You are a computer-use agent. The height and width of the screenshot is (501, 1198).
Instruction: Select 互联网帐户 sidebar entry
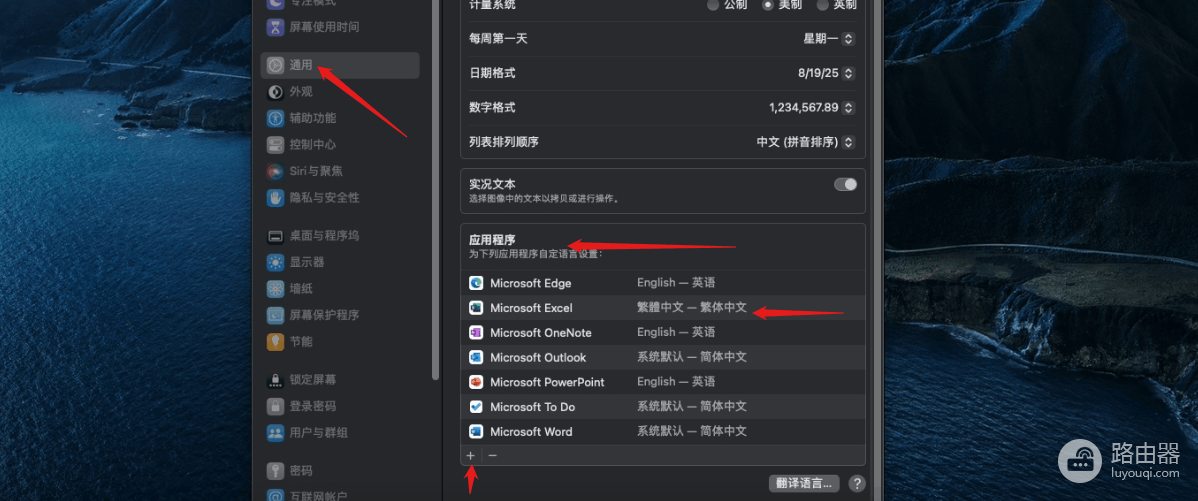pyautogui.click(x=319, y=496)
